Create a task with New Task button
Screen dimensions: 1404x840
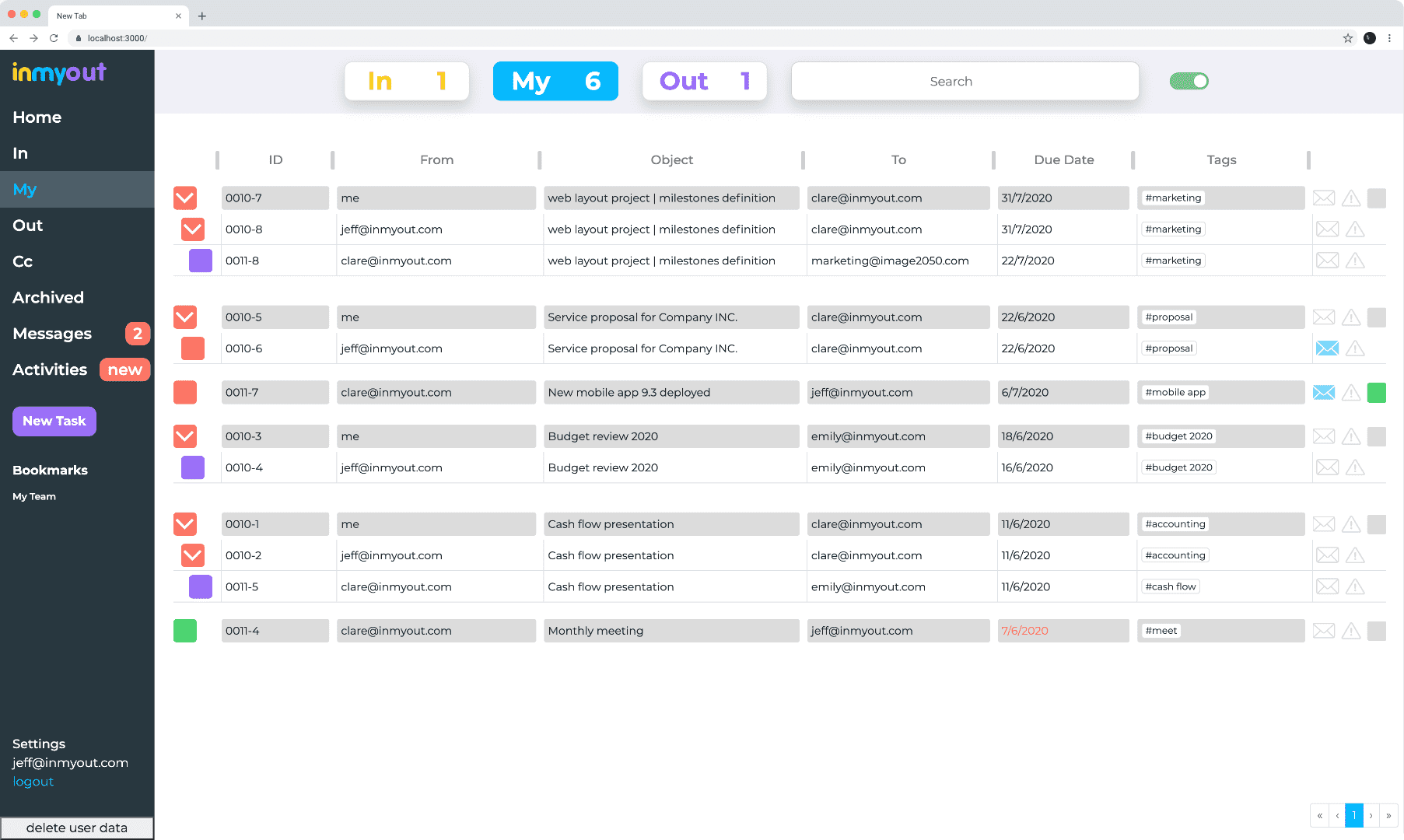tap(54, 422)
